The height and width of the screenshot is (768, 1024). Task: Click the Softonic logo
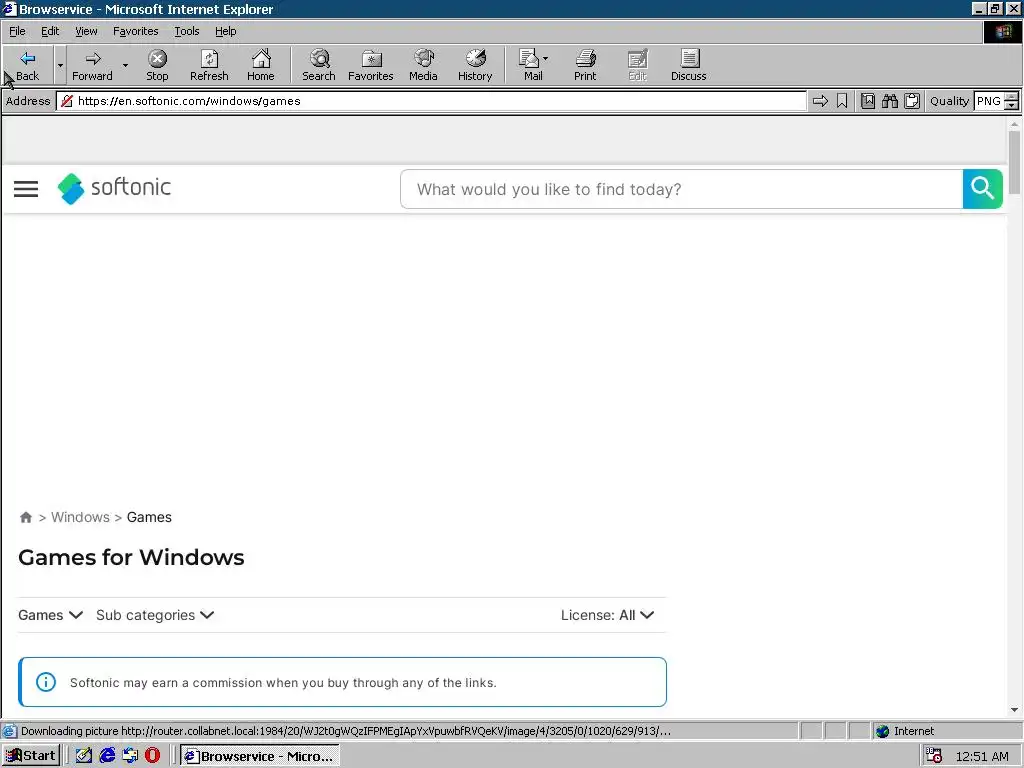(114, 188)
